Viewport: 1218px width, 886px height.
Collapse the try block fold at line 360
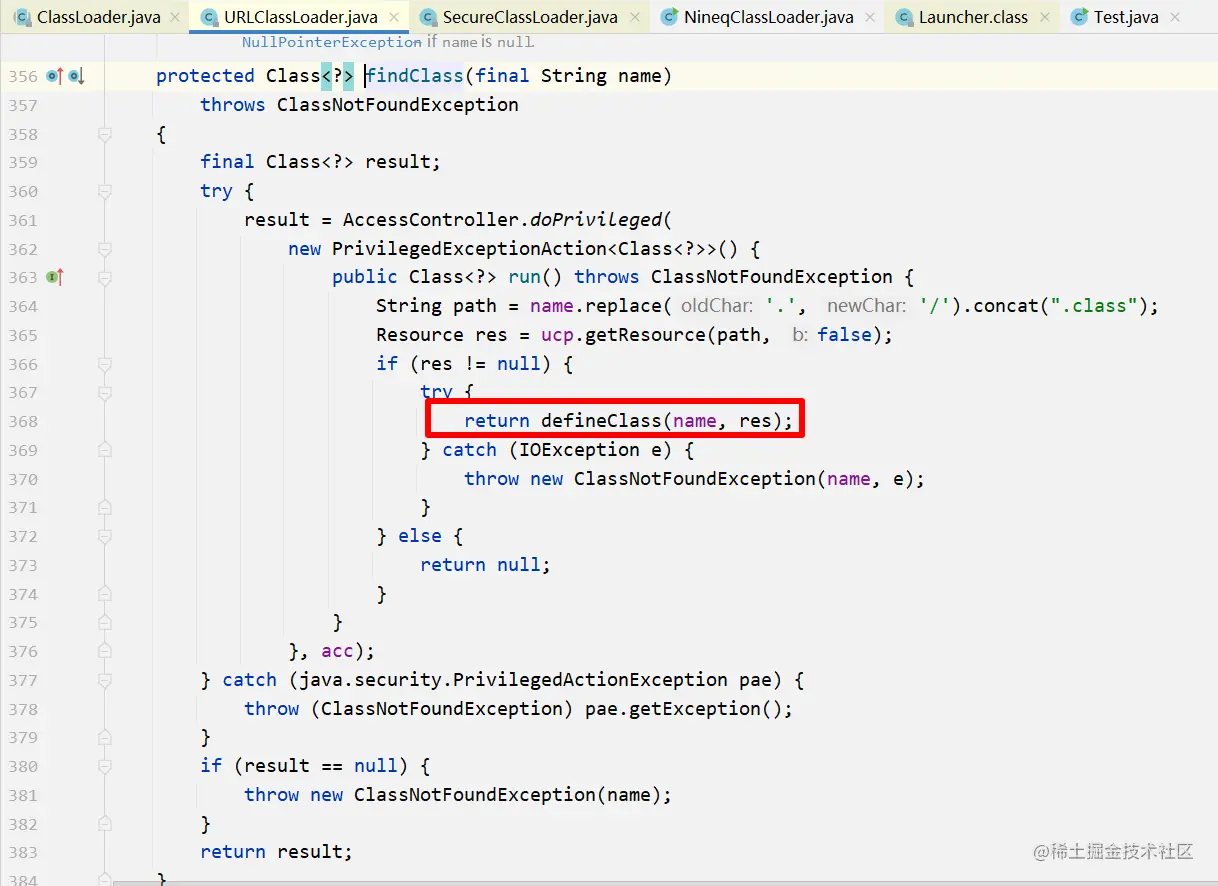pos(104,191)
